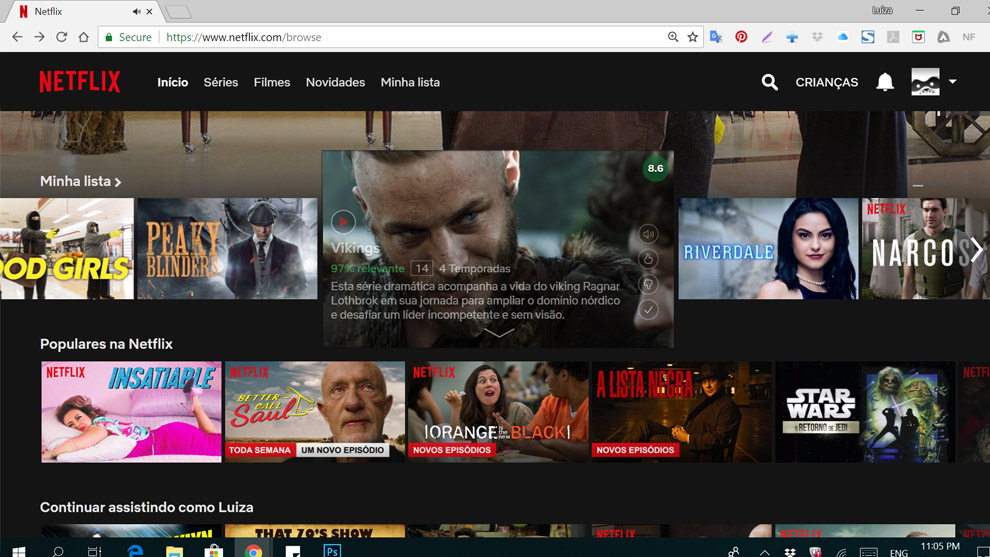Open the Minha lista row heading
Viewport: 990px width, 557px height.
point(80,181)
